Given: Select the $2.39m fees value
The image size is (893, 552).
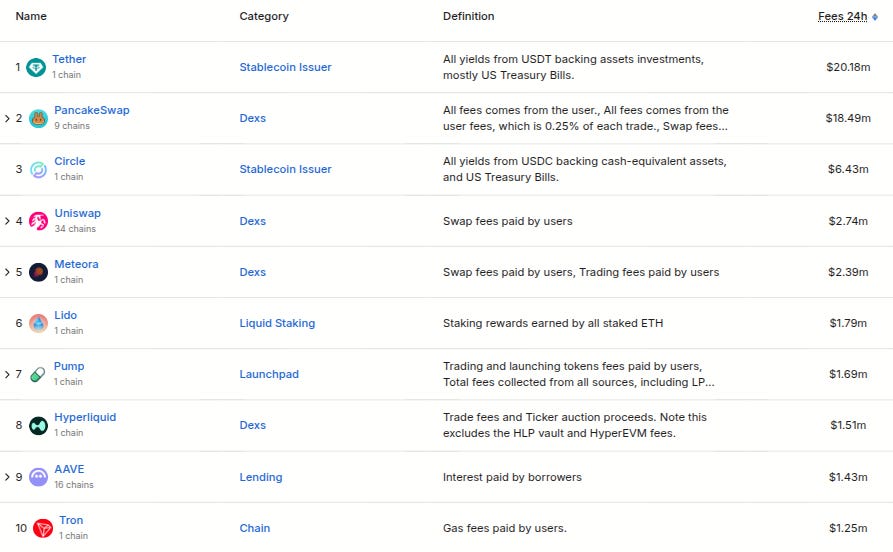Looking at the screenshot, I should click(x=848, y=272).
